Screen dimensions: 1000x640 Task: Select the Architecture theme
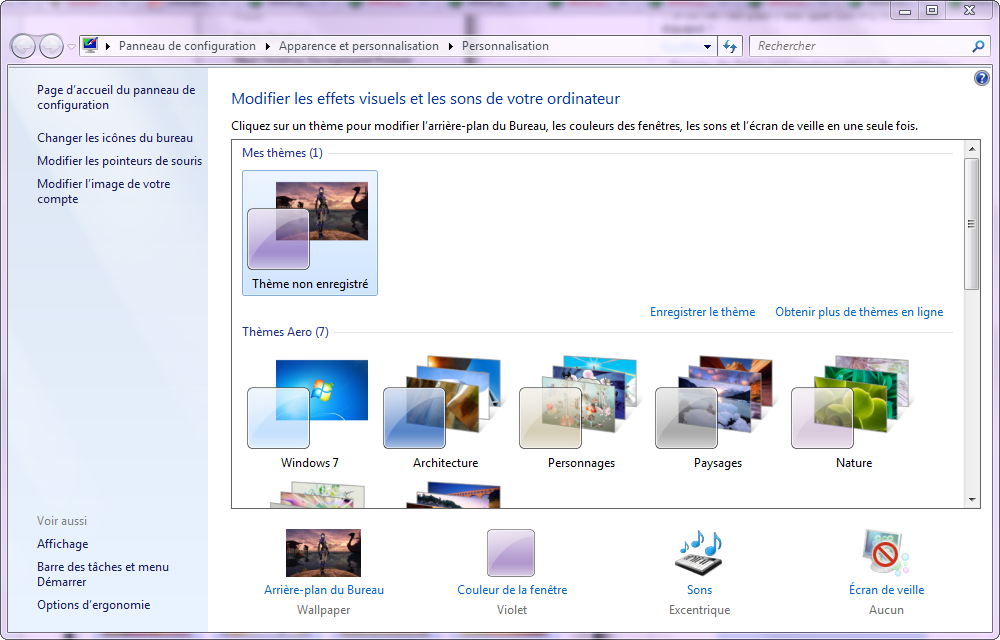click(x=445, y=413)
